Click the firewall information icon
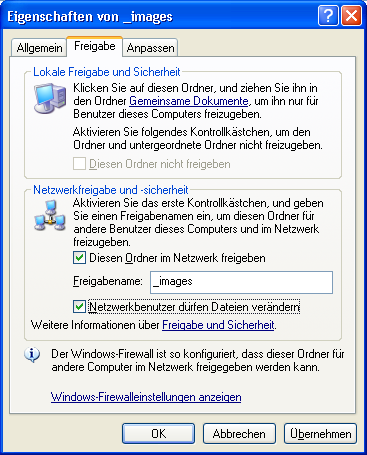Screen dimensions: 367x455 pyautogui.click(x=32, y=355)
